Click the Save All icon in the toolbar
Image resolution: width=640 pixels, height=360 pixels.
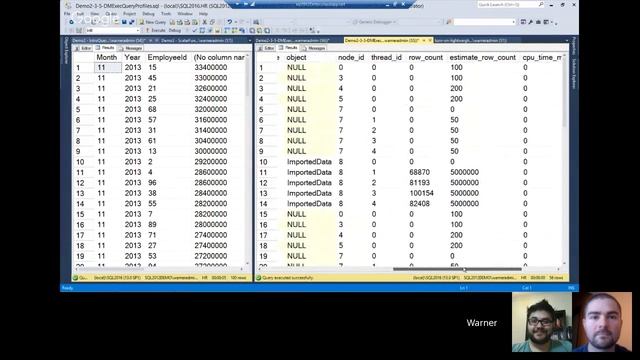[x=131, y=22]
